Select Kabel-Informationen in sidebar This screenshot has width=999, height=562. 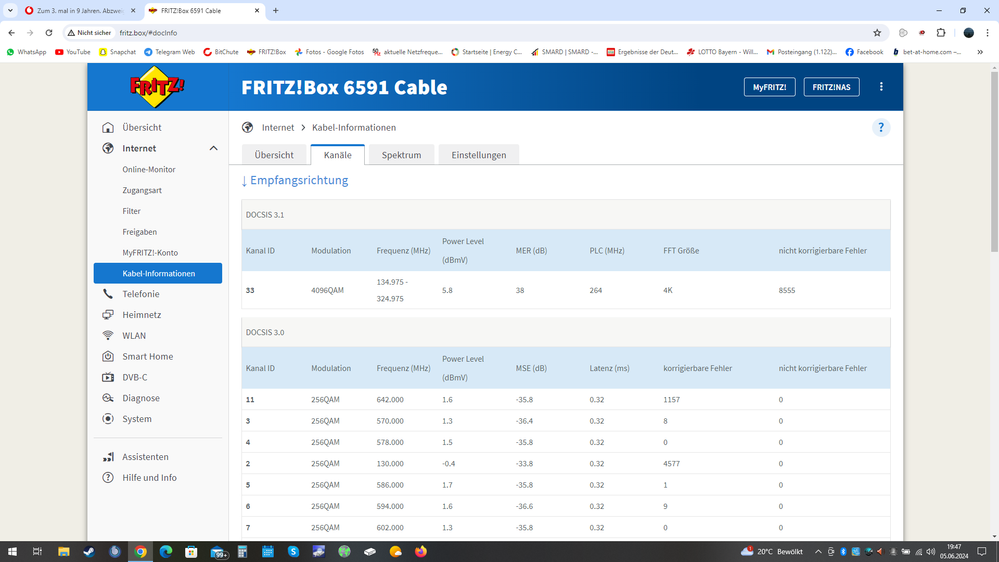point(158,273)
